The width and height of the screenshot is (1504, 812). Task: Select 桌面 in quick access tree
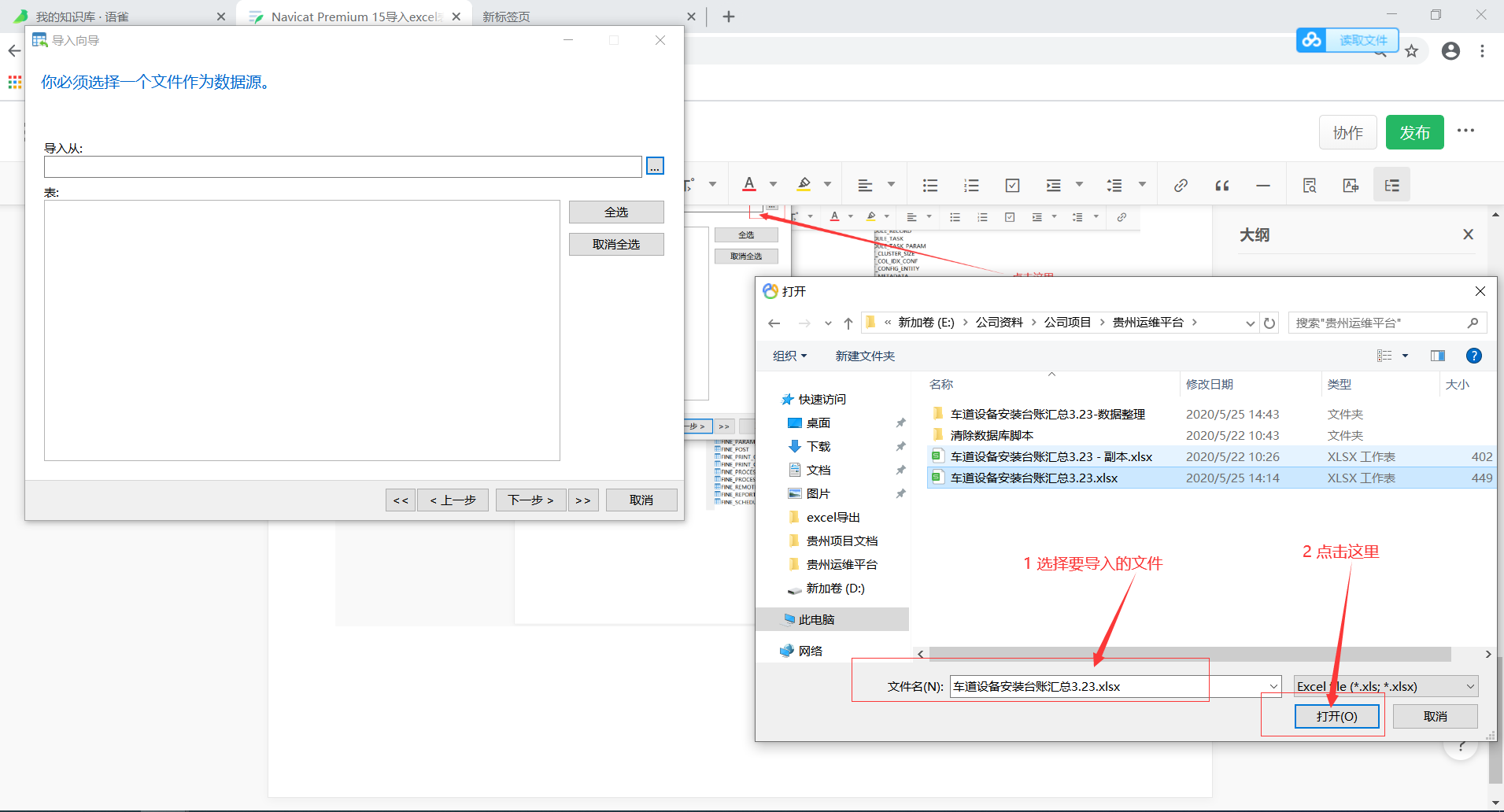tap(819, 423)
